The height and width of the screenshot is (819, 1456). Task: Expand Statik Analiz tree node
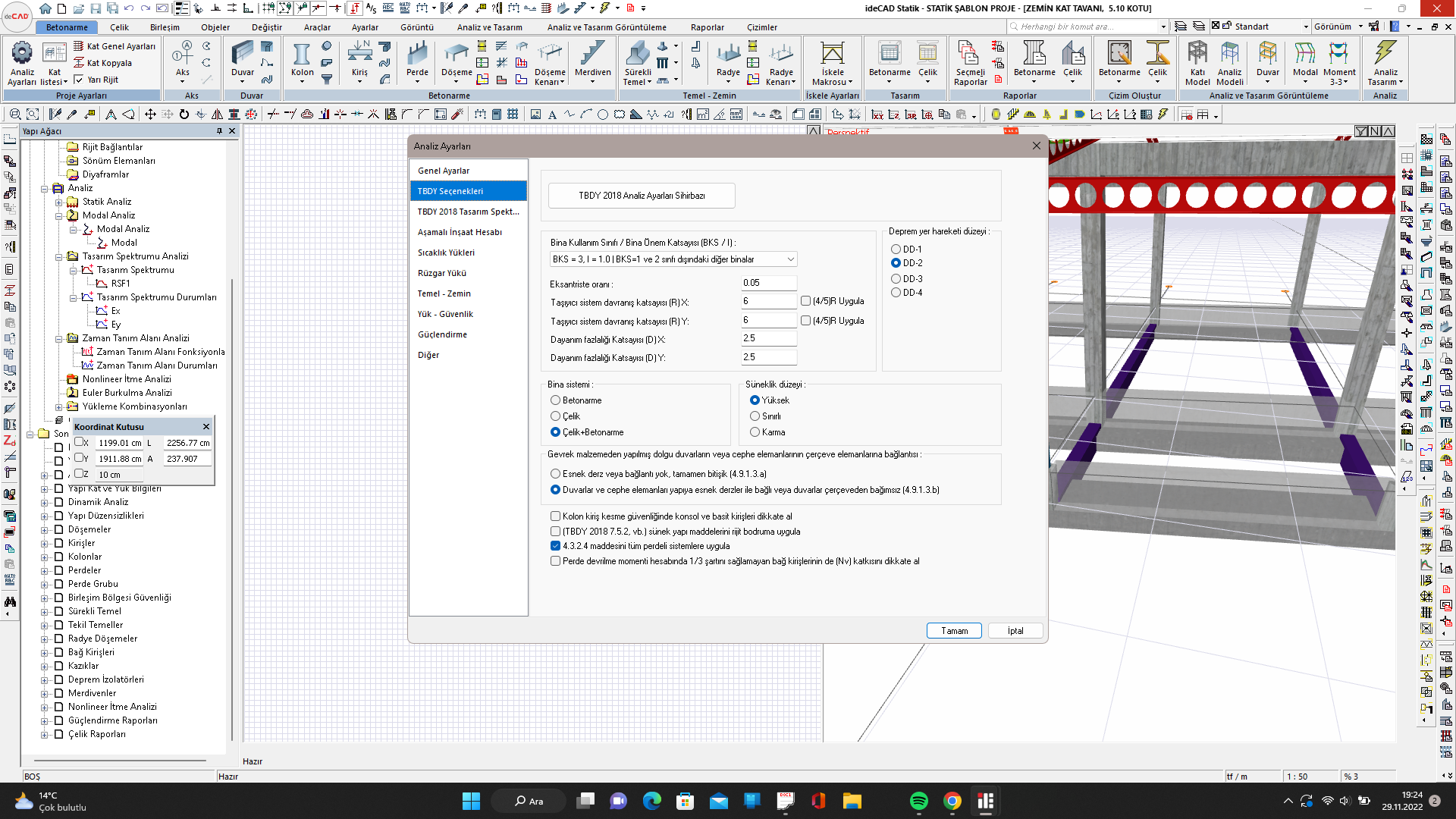(x=59, y=202)
